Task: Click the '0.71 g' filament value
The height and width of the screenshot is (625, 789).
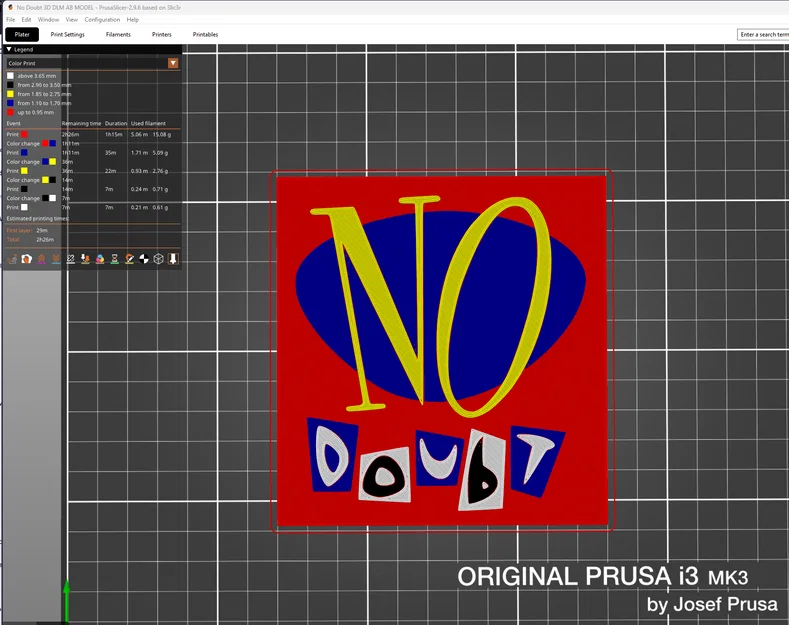Action: [x=161, y=189]
